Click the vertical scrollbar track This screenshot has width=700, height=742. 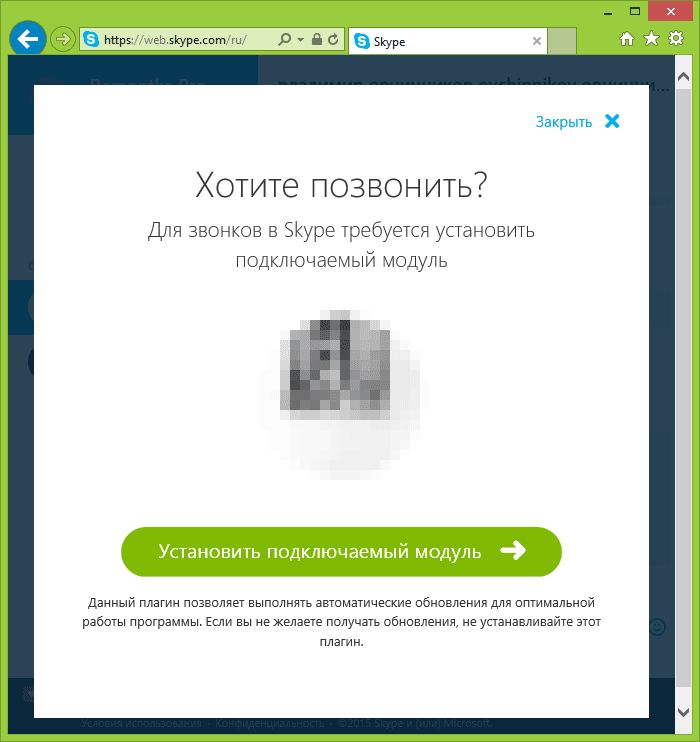point(683,388)
